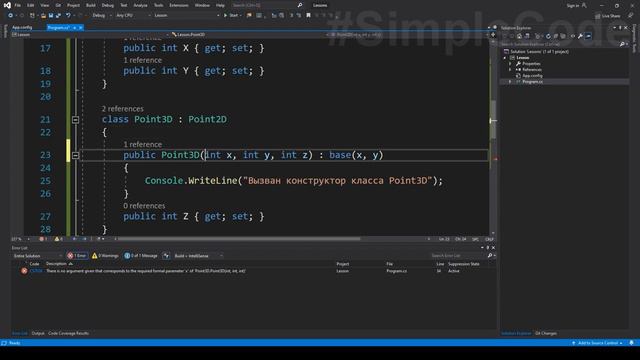This screenshot has width=640, height=360.
Task: Click the editor warning count indicator
Action: (58, 239)
